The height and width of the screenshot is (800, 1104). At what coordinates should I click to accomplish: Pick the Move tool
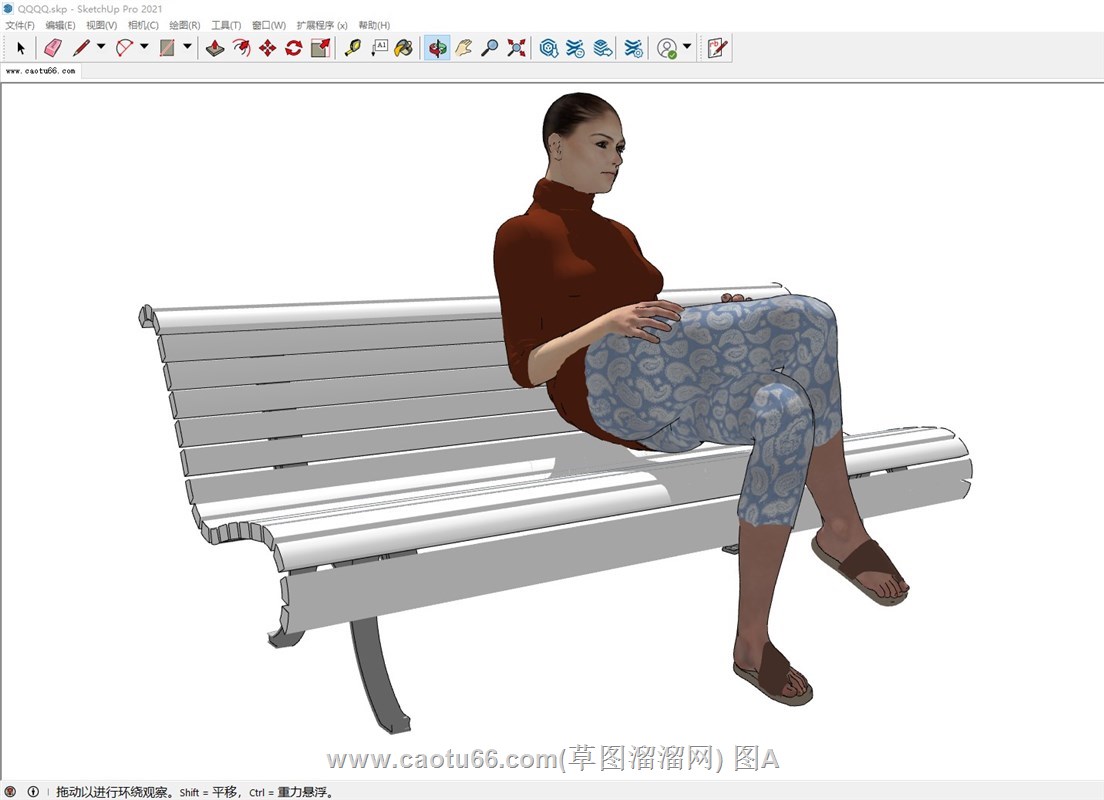pyautogui.click(x=267, y=48)
